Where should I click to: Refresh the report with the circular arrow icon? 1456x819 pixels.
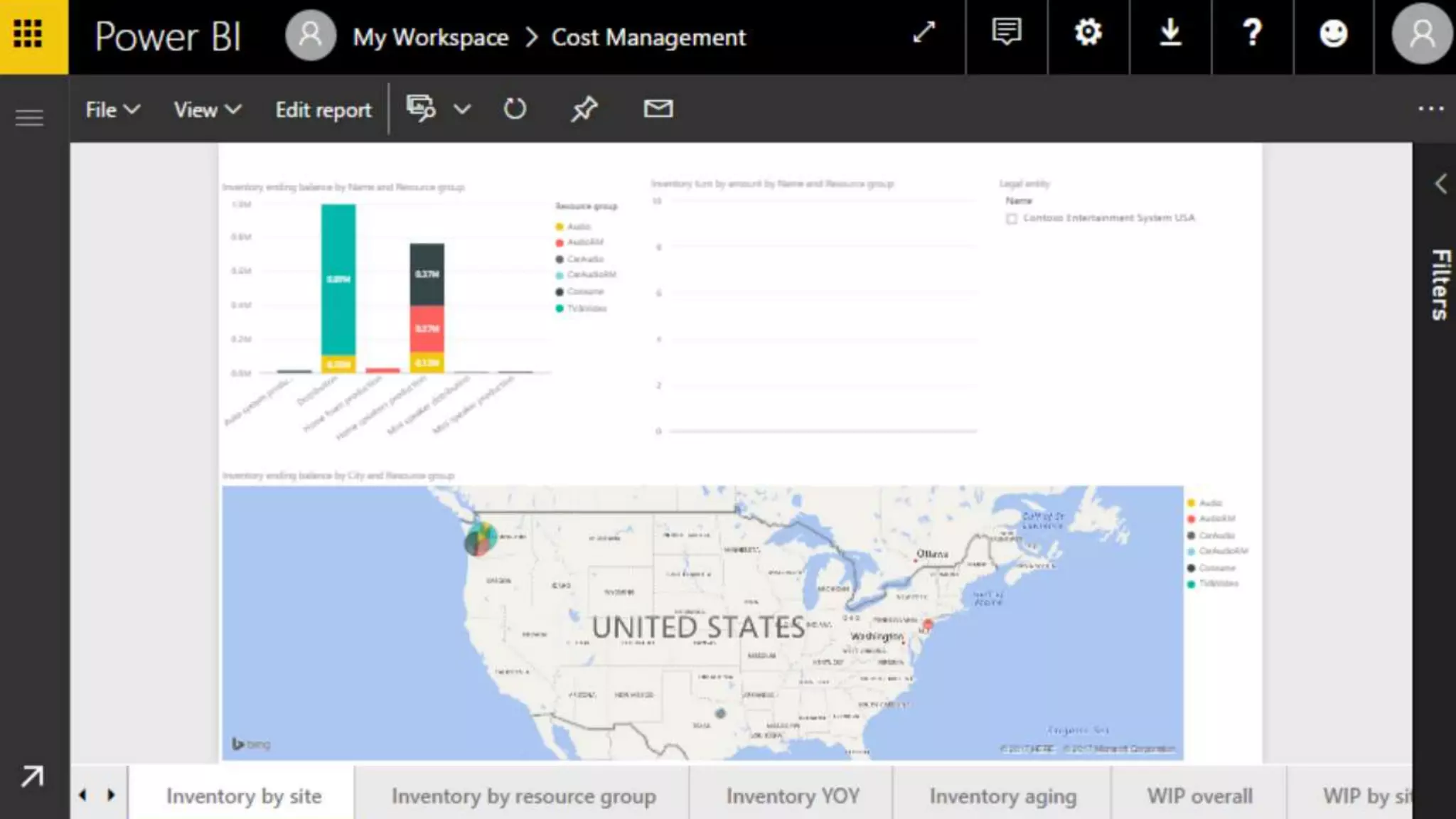pyautogui.click(x=515, y=109)
